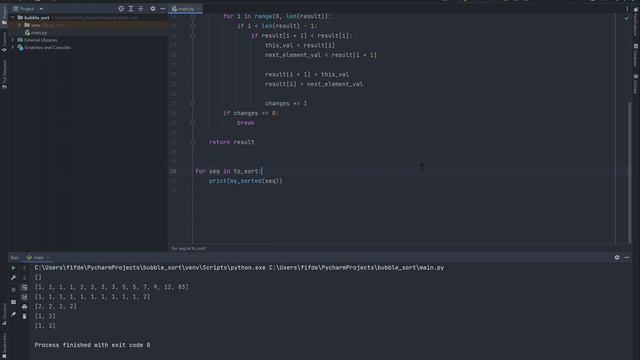Select the main tab in Run panel
This screenshot has width=640, height=360.
point(38,258)
